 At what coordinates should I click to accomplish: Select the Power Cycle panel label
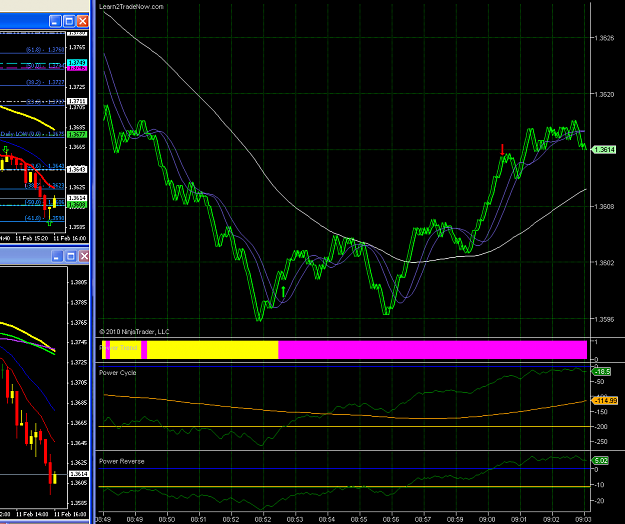pyautogui.click(x=118, y=373)
